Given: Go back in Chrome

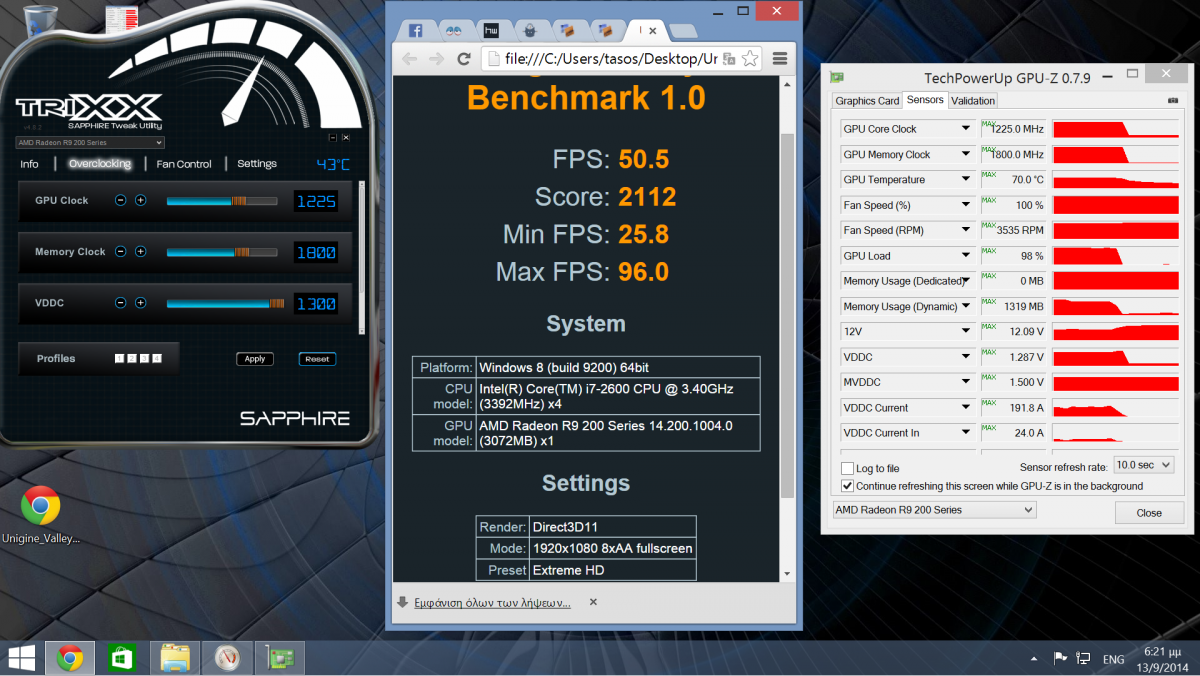Looking at the screenshot, I should tap(410, 58).
